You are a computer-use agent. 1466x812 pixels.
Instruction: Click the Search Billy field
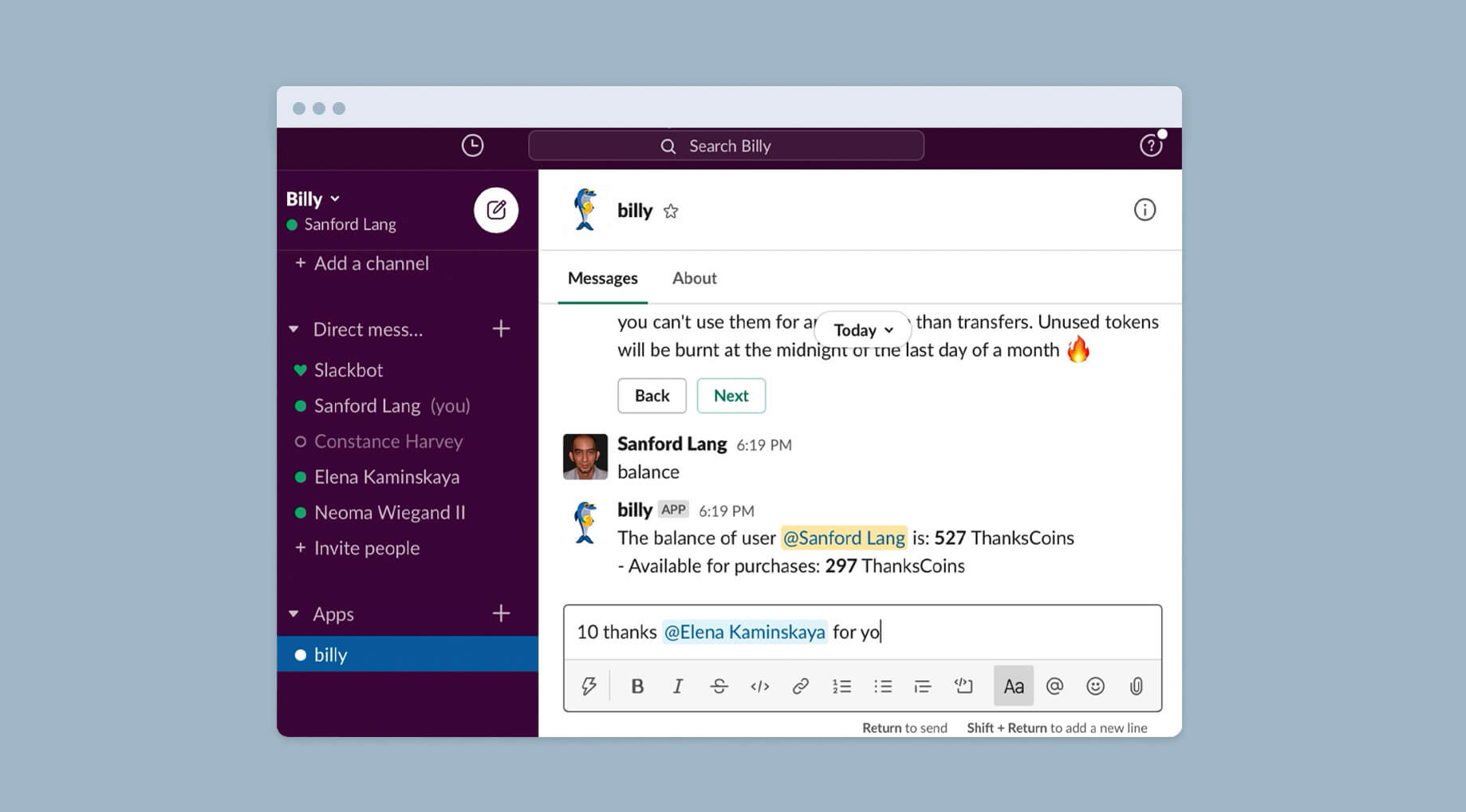click(726, 146)
